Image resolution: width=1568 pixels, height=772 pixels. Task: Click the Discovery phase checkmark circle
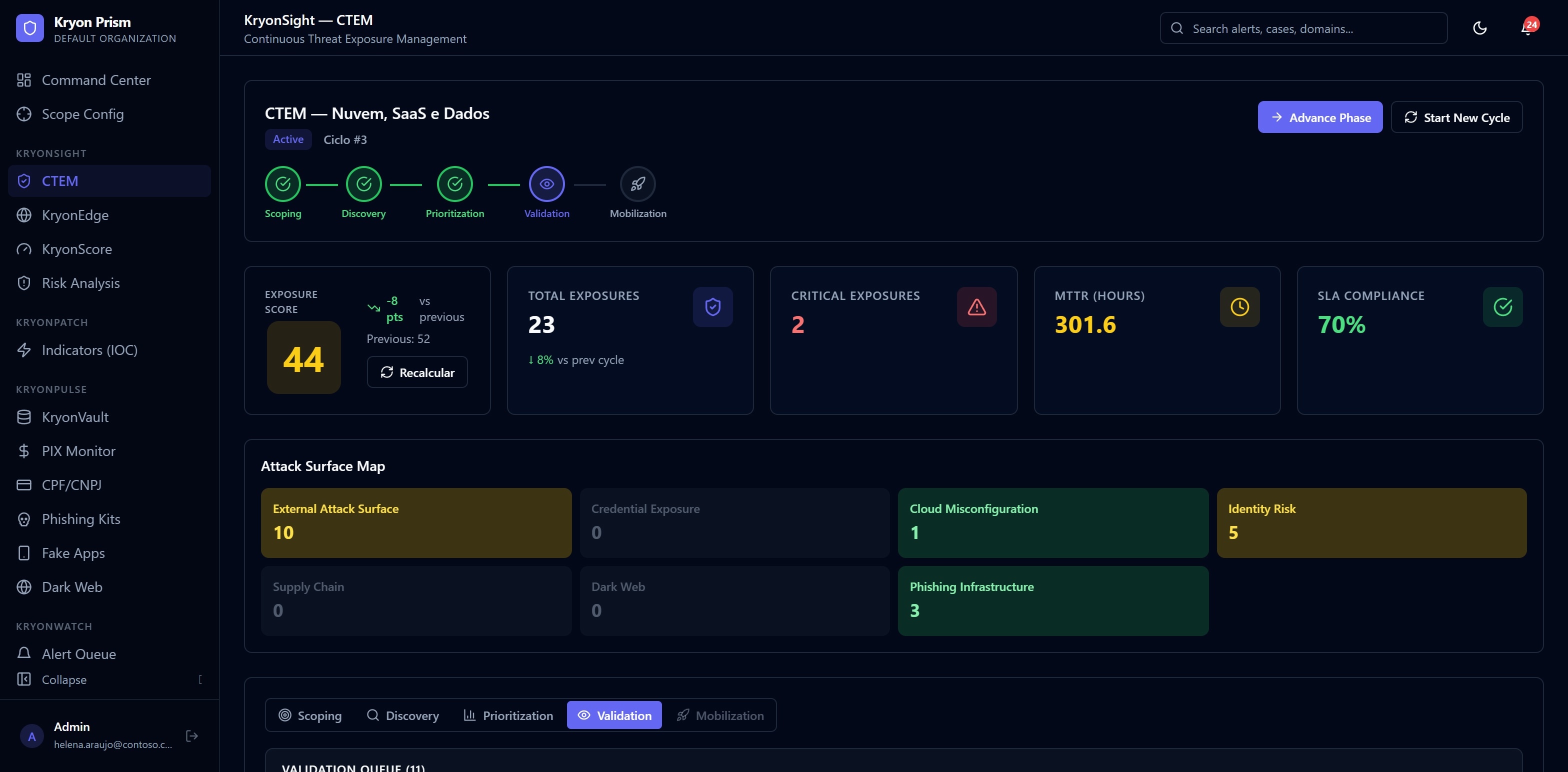(364, 184)
